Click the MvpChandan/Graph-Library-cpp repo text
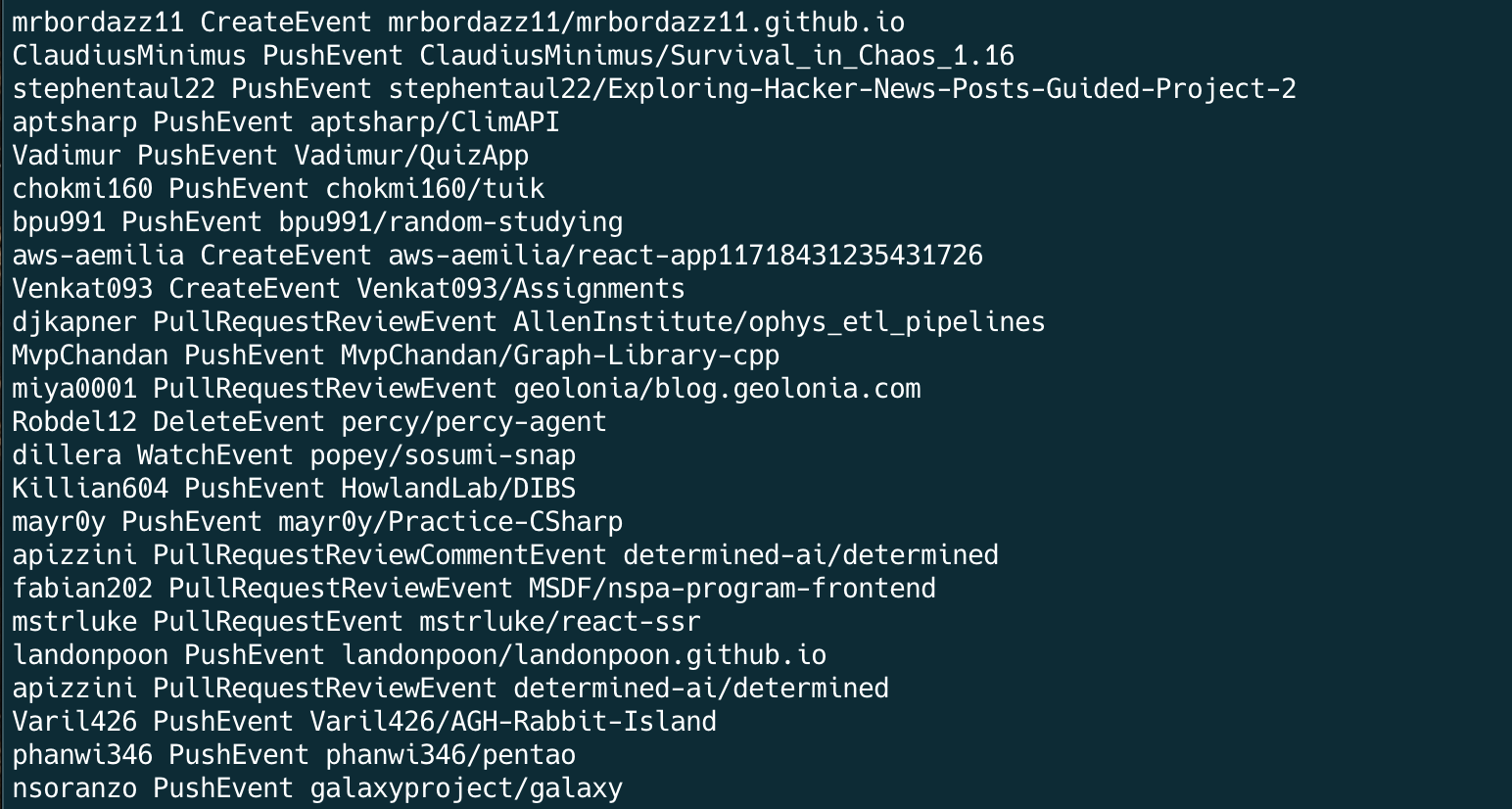This screenshot has height=809, width=1512. pos(560,355)
